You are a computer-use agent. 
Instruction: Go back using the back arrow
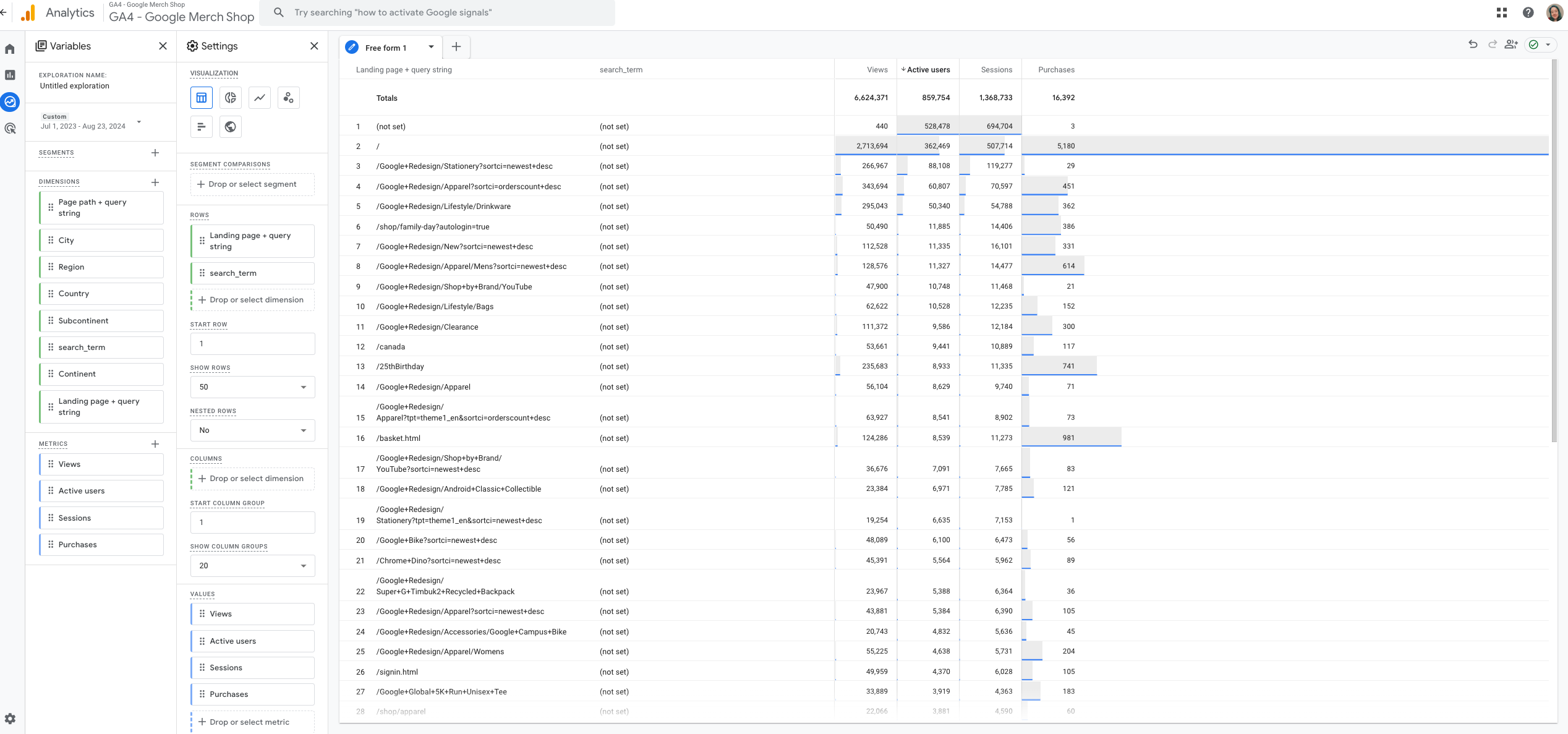click(4, 12)
